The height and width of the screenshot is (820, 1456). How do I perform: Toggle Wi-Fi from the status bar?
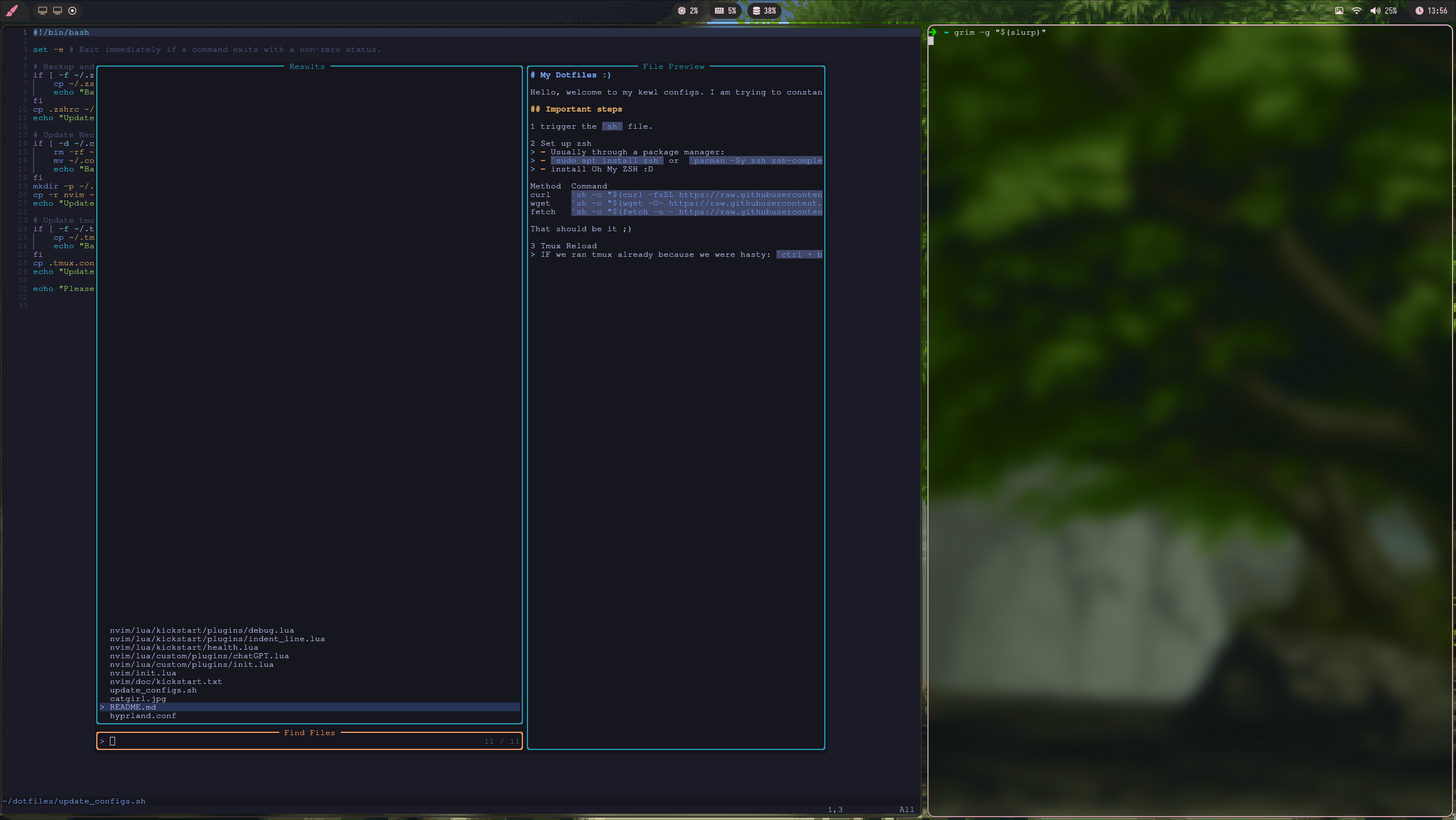click(x=1356, y=10)
